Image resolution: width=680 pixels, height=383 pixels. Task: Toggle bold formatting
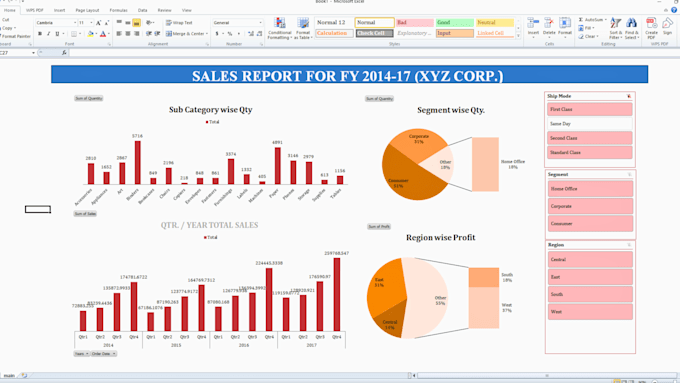(x=40, y=33)
